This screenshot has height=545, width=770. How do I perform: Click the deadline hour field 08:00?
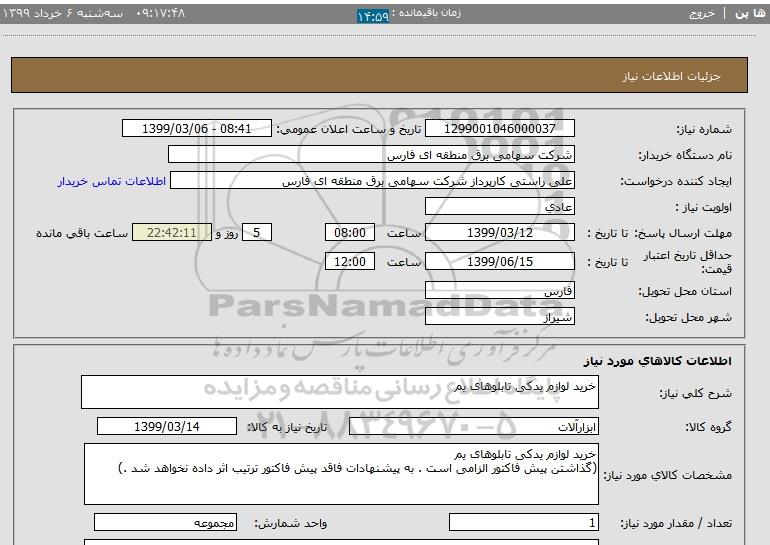point(350,233)
